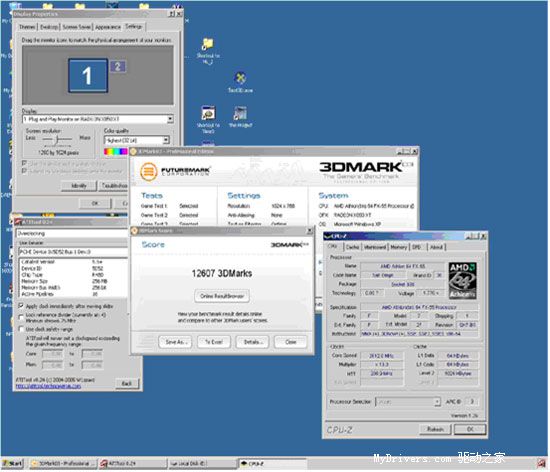Click the Core maximum frequency field
The image size is (550, 472).
point(92,354)
